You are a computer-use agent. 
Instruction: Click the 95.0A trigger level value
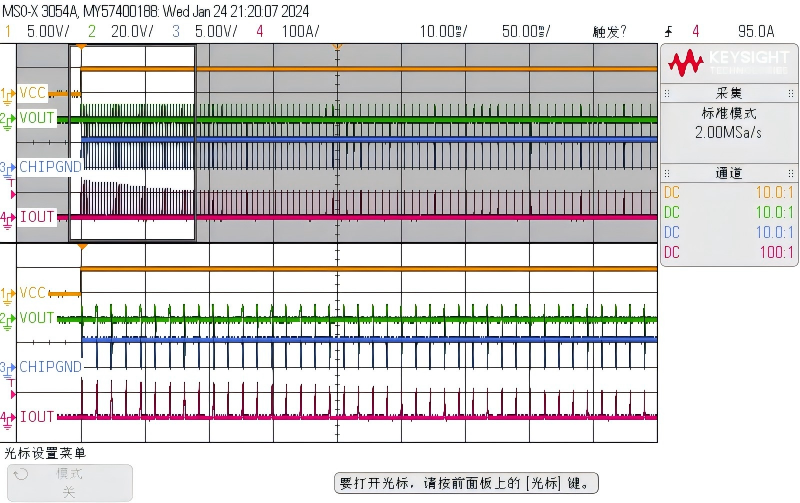(x=758, y=31)
